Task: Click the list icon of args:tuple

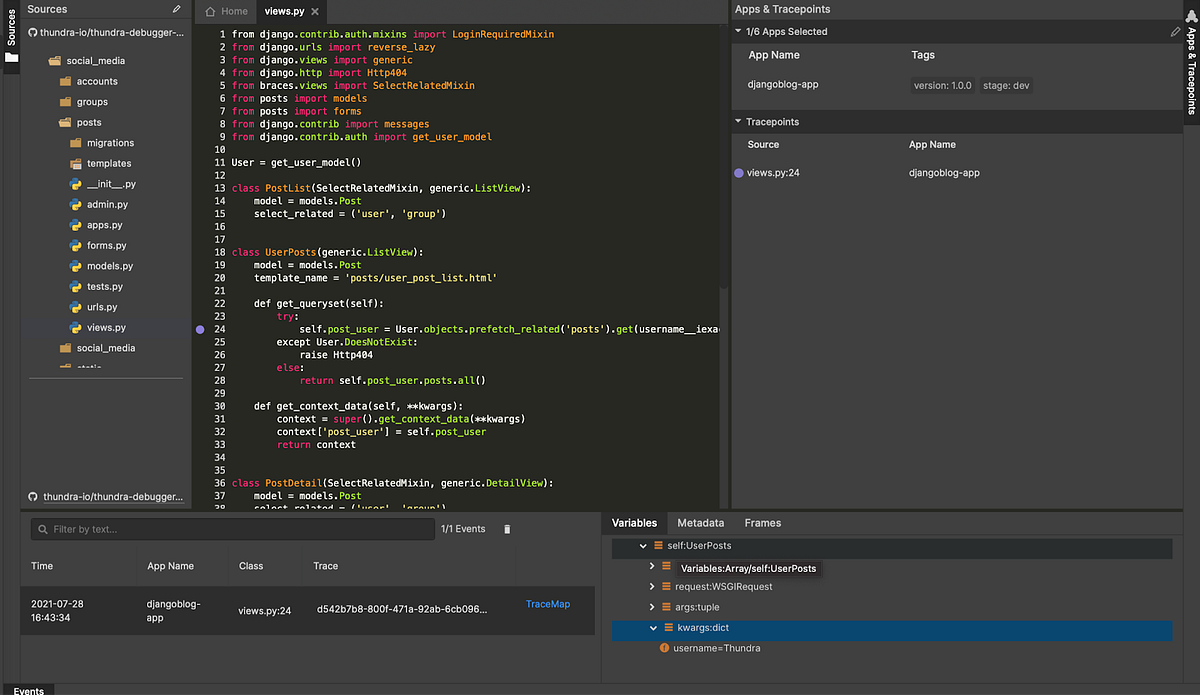Action: pos(666,607)
